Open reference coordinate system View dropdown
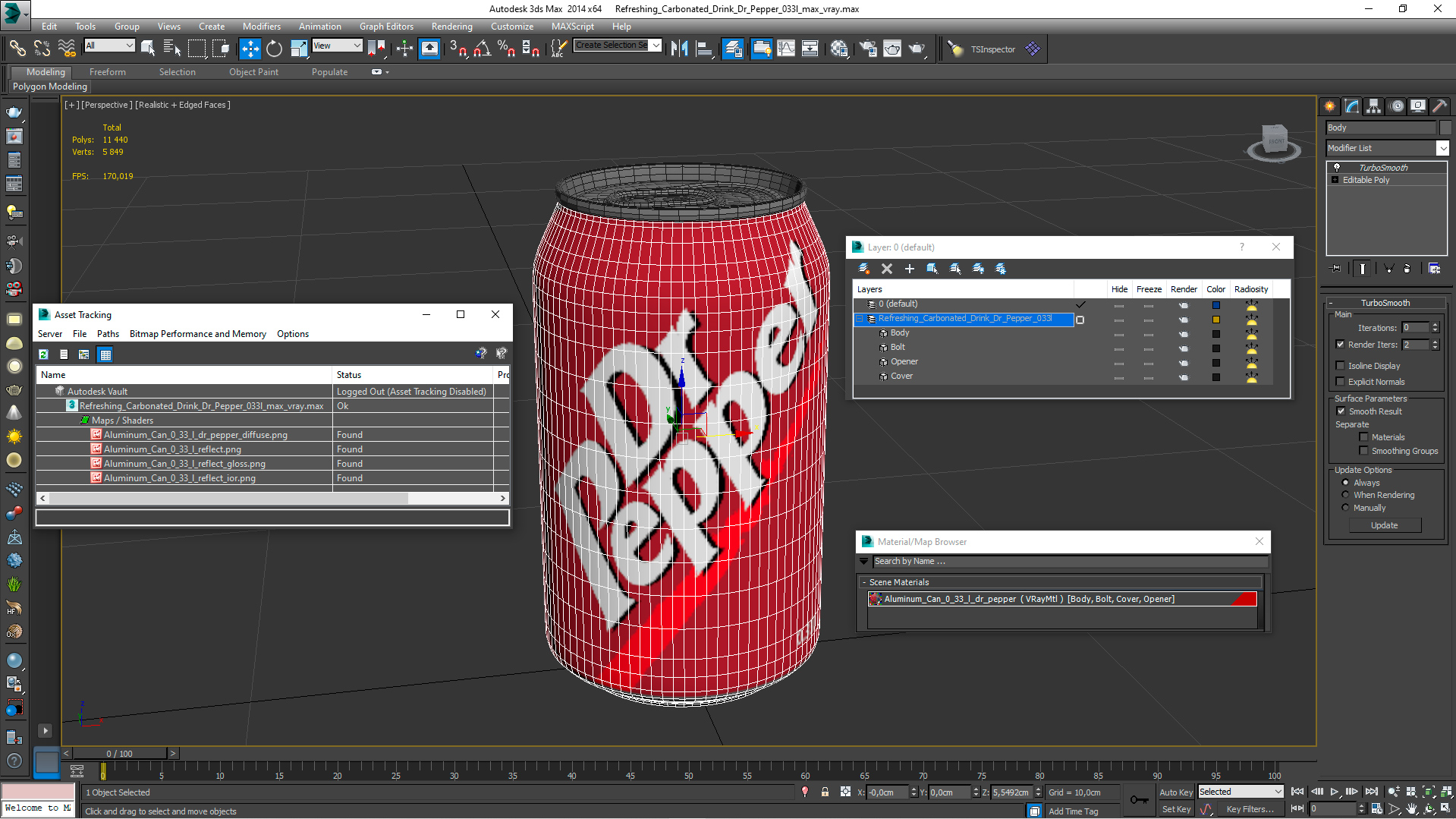Image resolution: width=1456 pixels, height=819 pixels. [337, 46]
